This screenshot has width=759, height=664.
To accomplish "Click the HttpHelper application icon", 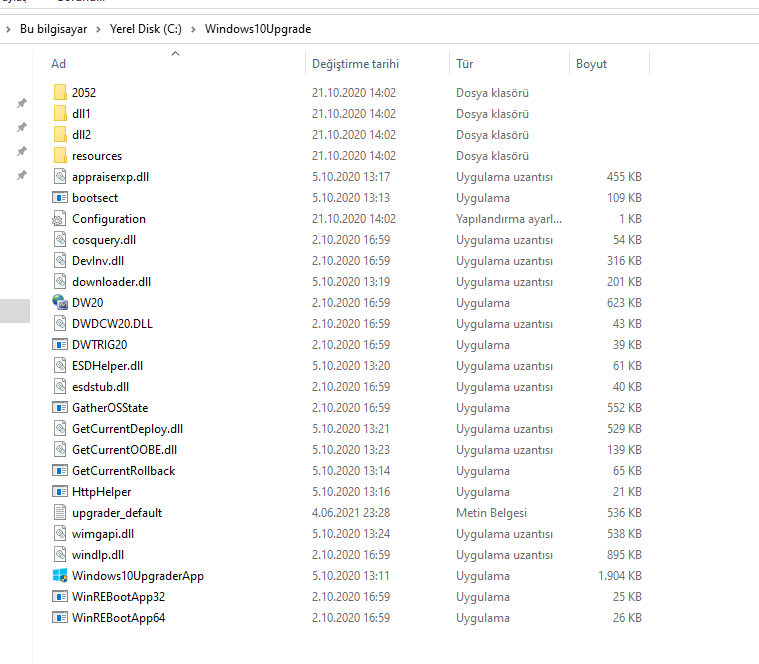I will [60, 491].
